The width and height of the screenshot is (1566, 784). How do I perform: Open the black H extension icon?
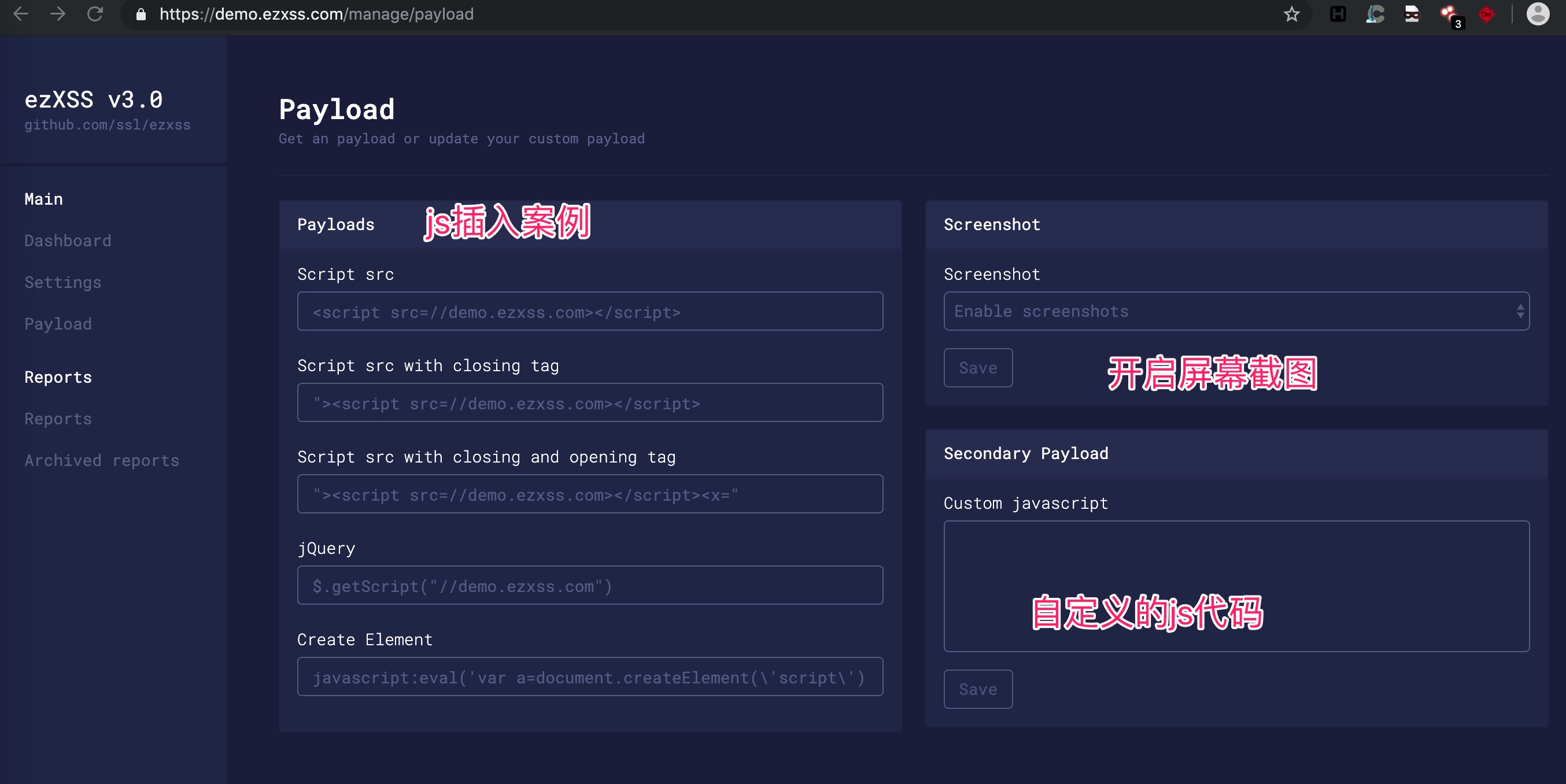point(1338,14)
